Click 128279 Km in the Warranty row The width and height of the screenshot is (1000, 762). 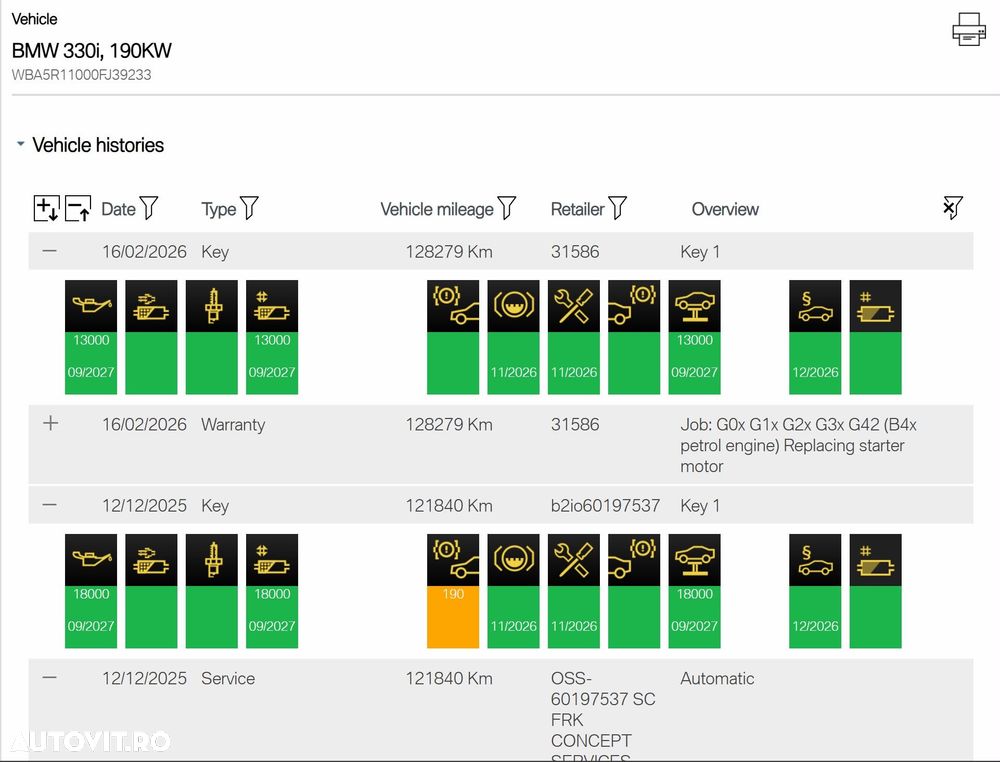click(449, 425)
